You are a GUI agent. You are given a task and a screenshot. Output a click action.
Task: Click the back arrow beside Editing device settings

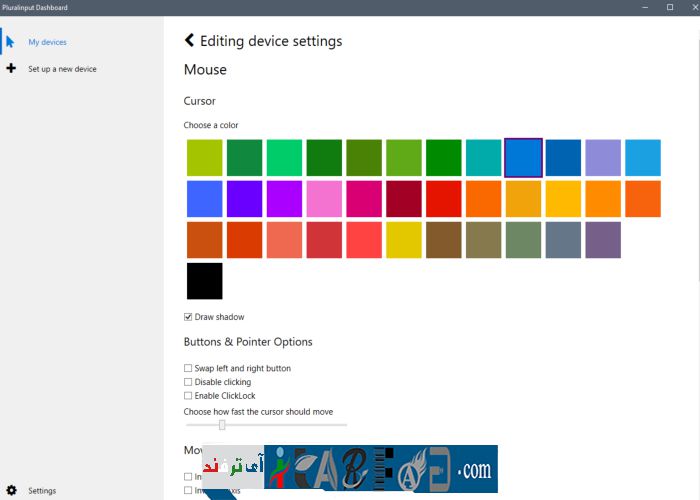[190, 41]
